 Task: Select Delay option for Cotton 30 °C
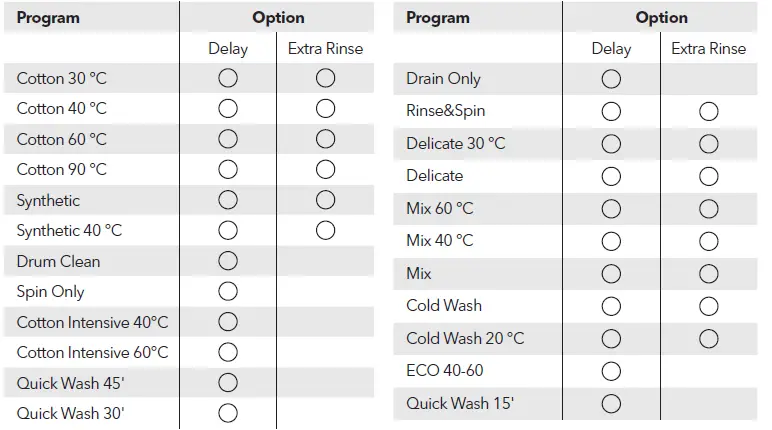pyautogui.click(x=228, y=78)
